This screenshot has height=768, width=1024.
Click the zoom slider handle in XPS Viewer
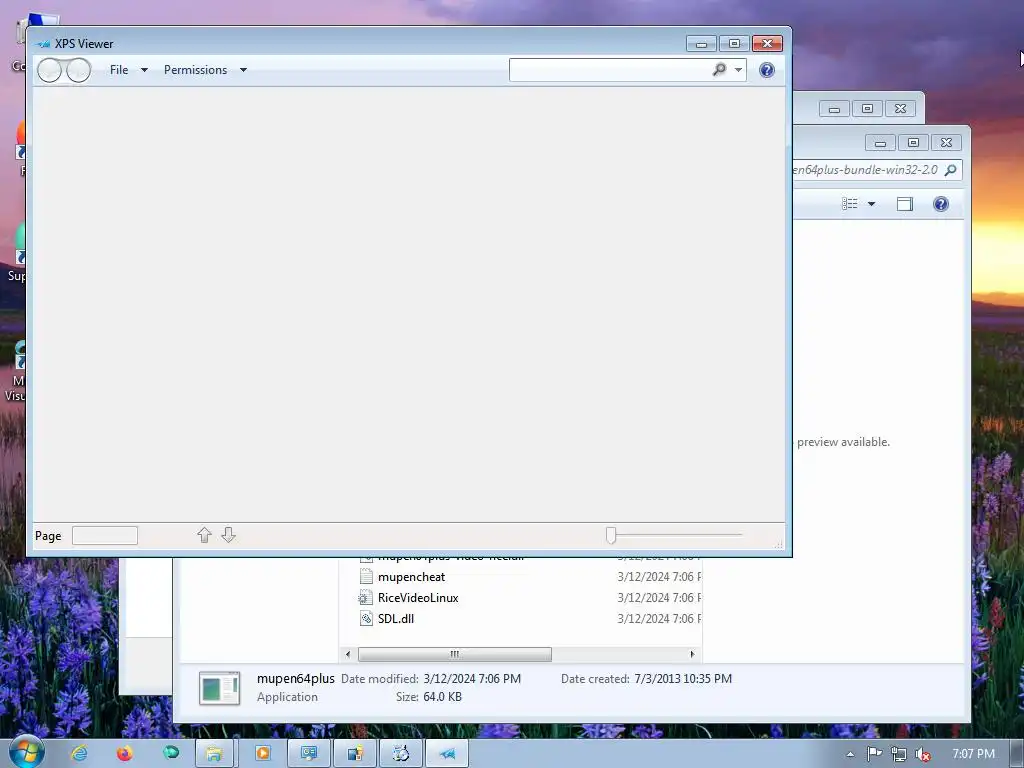click(x=611, y=536)
